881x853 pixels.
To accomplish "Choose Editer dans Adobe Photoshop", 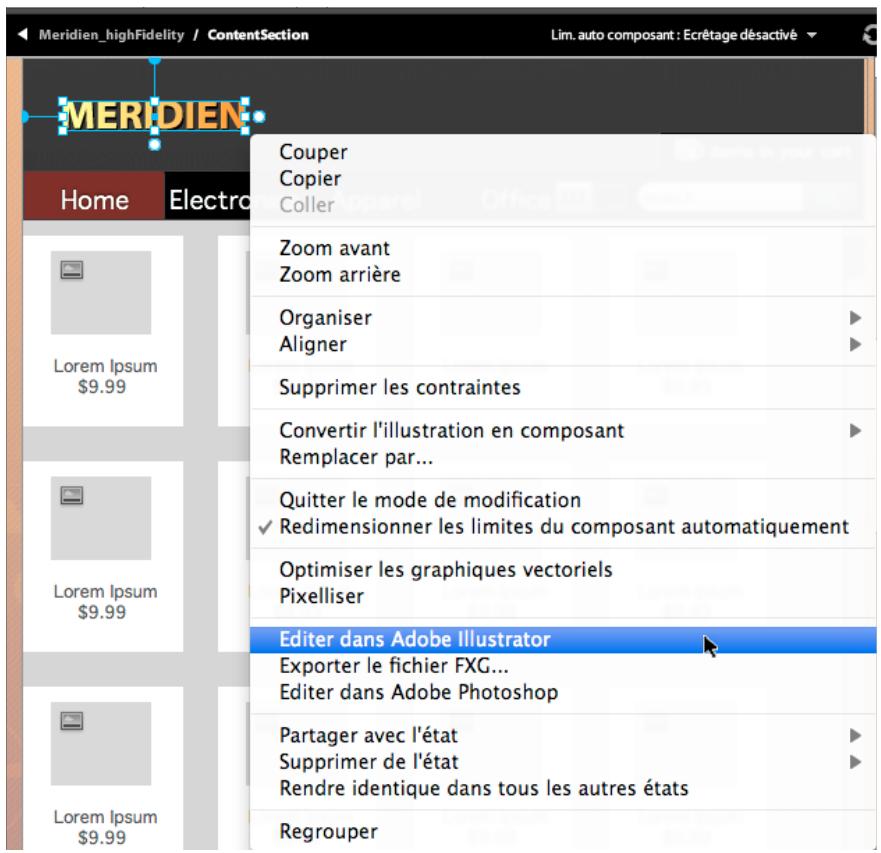I will pos(563,692).
